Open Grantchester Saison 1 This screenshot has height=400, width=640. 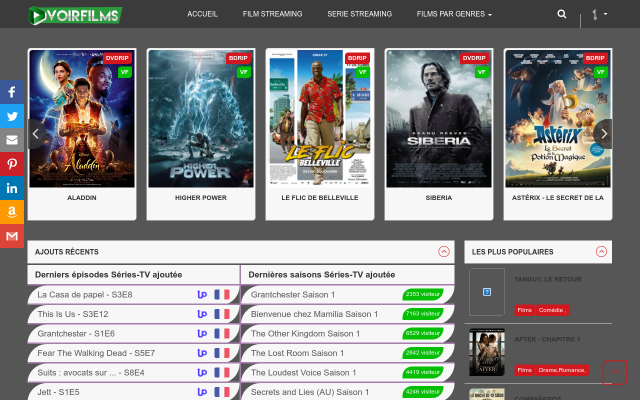pyautogui.click(x=293, y=295)
